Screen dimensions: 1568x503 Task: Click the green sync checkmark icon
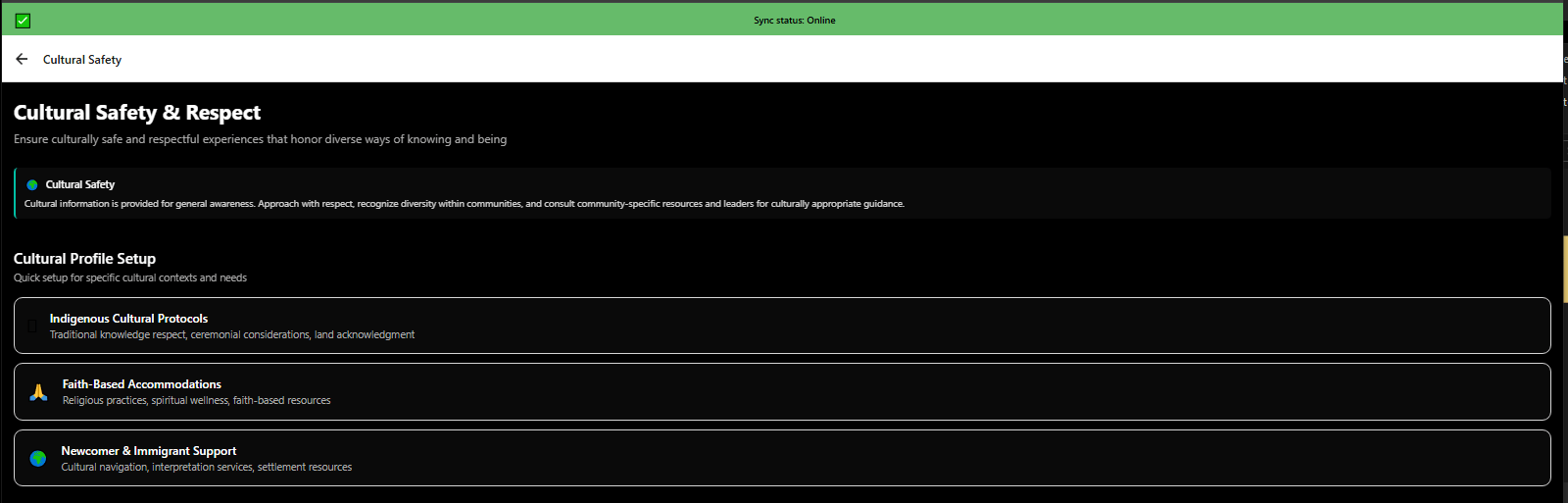23,21
